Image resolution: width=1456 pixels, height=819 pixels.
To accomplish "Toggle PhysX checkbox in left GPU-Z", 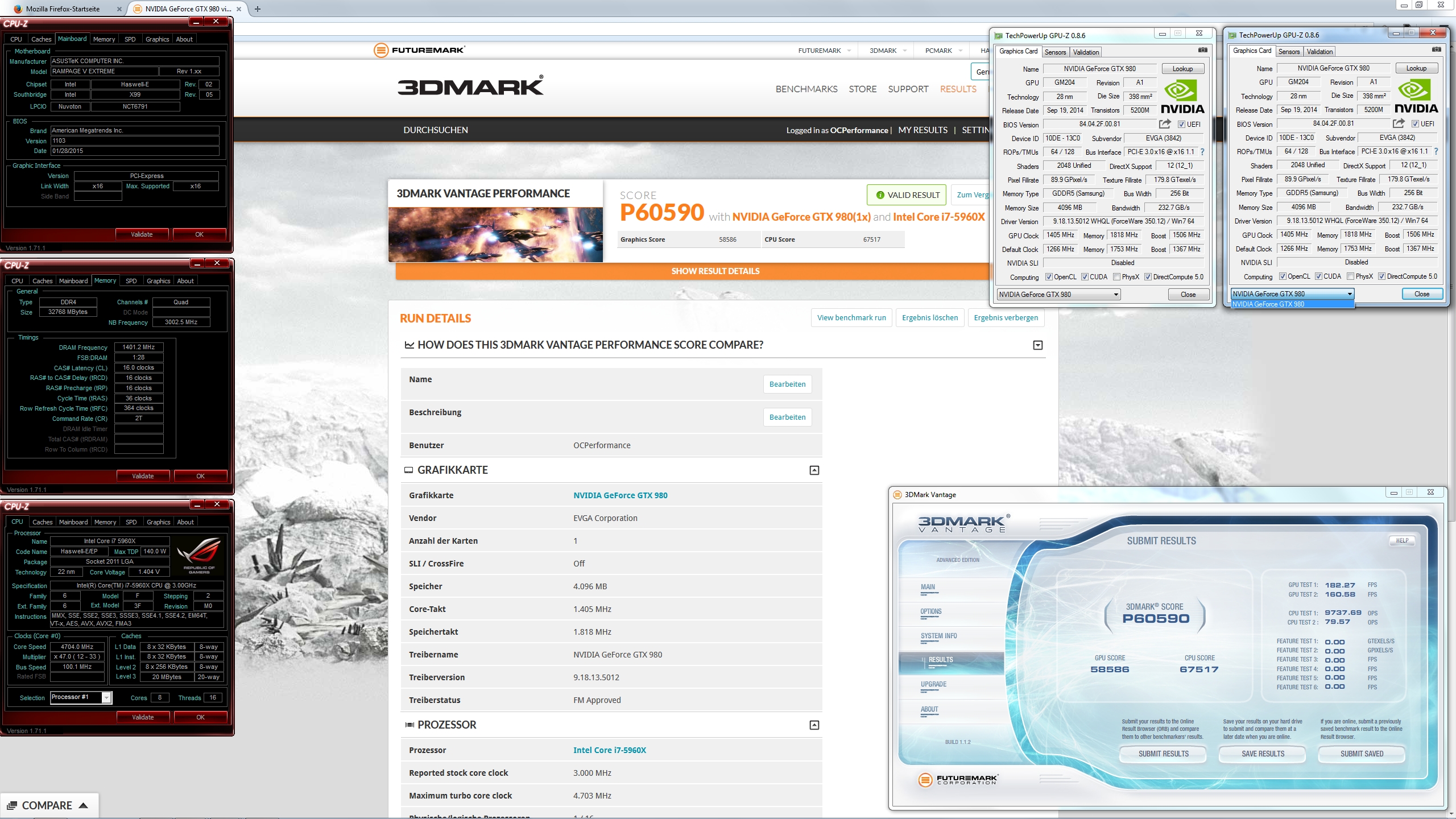I will tap(1116, 277).
